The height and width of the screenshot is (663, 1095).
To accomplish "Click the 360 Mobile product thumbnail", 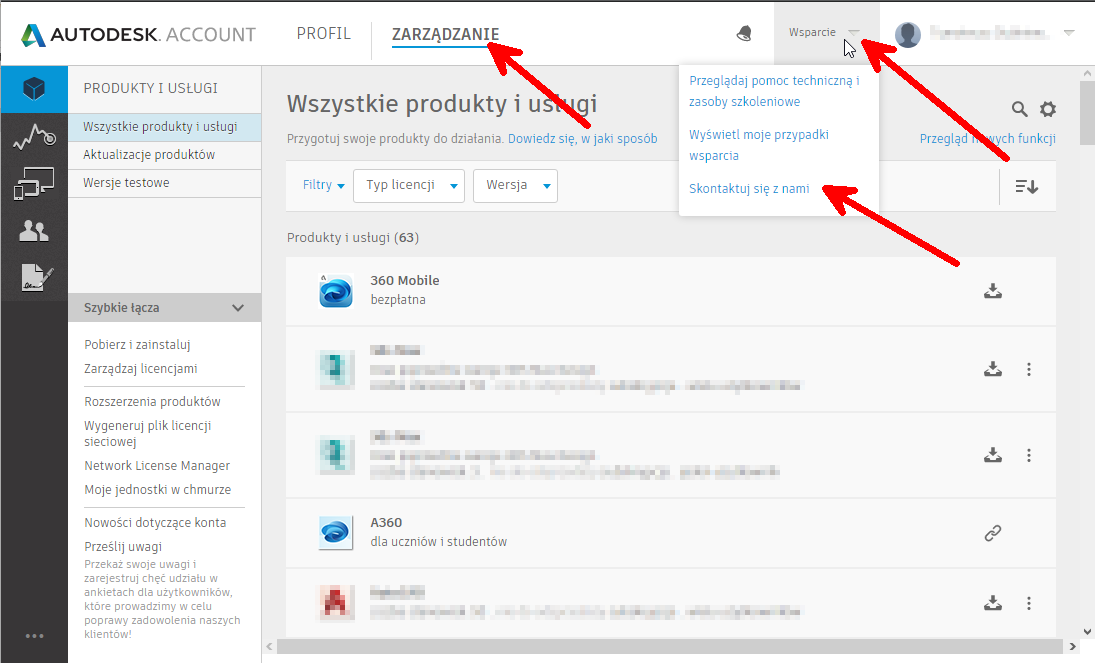I will 336,291.
